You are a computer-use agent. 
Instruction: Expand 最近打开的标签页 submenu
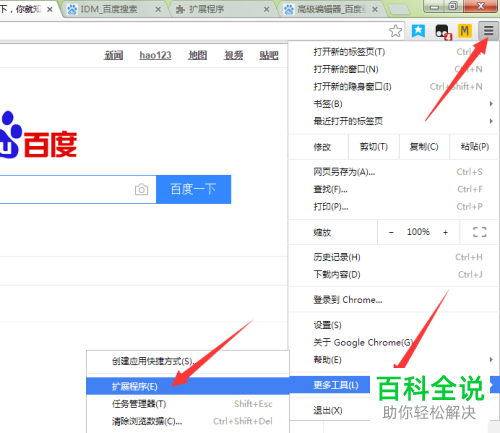393,121
